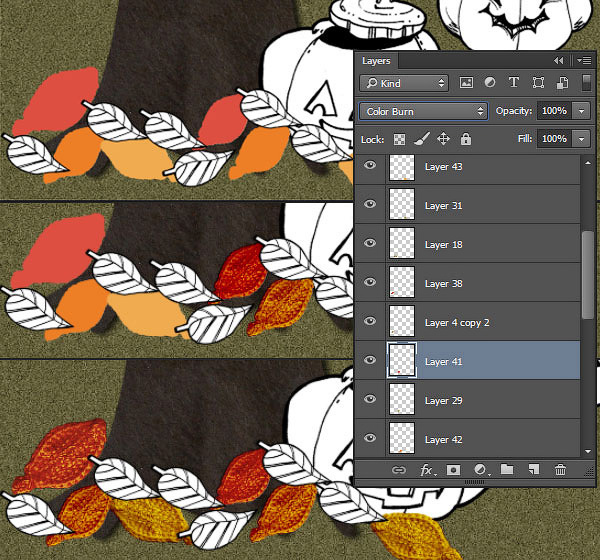The width and height of the screenshot is (600, 560).
Task: Select Layer 4 copy 2 by name
Action: click(457, 323)
